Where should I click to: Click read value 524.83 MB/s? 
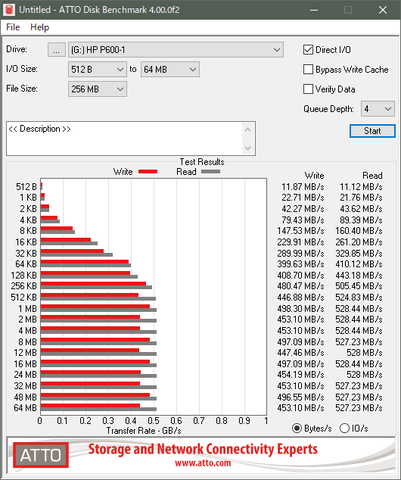pos(359,297)
